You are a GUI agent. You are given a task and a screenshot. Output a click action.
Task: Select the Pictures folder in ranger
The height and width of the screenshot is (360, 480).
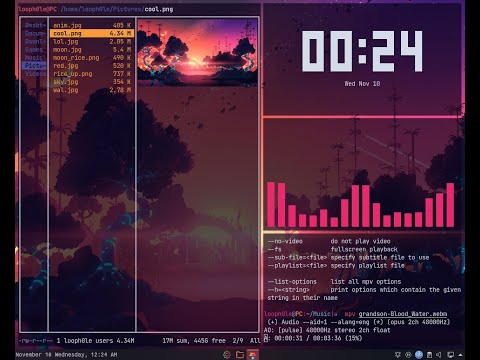click(x=35, y=66)
